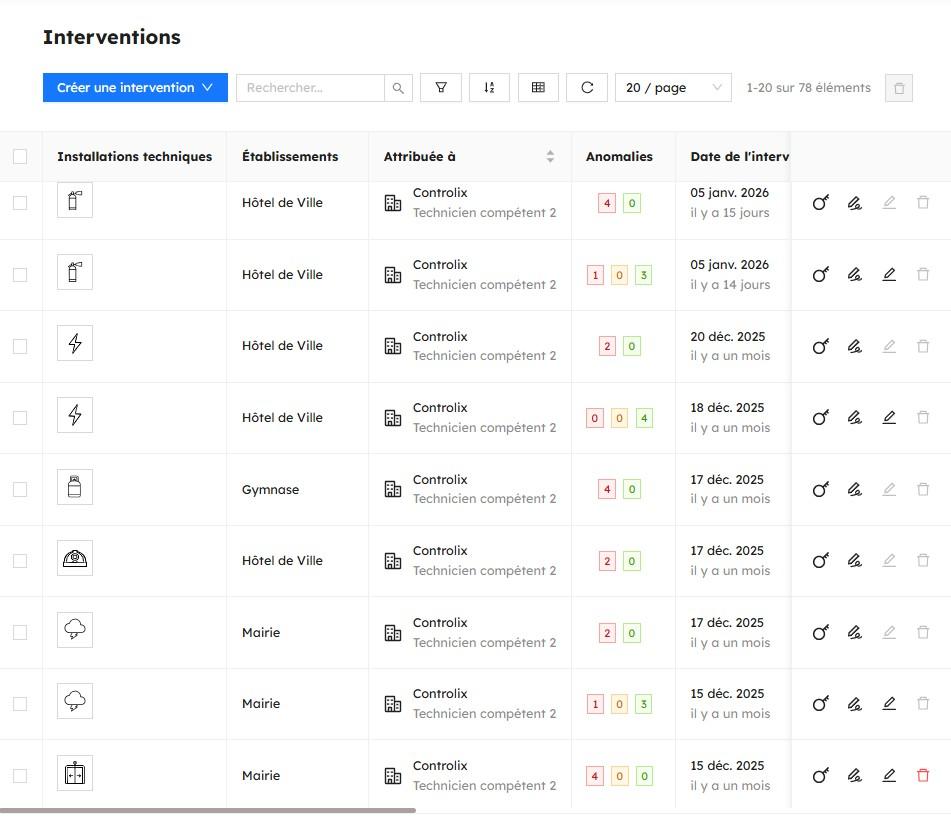Select the elevator installation icon for Mairie

click(74, 774)
